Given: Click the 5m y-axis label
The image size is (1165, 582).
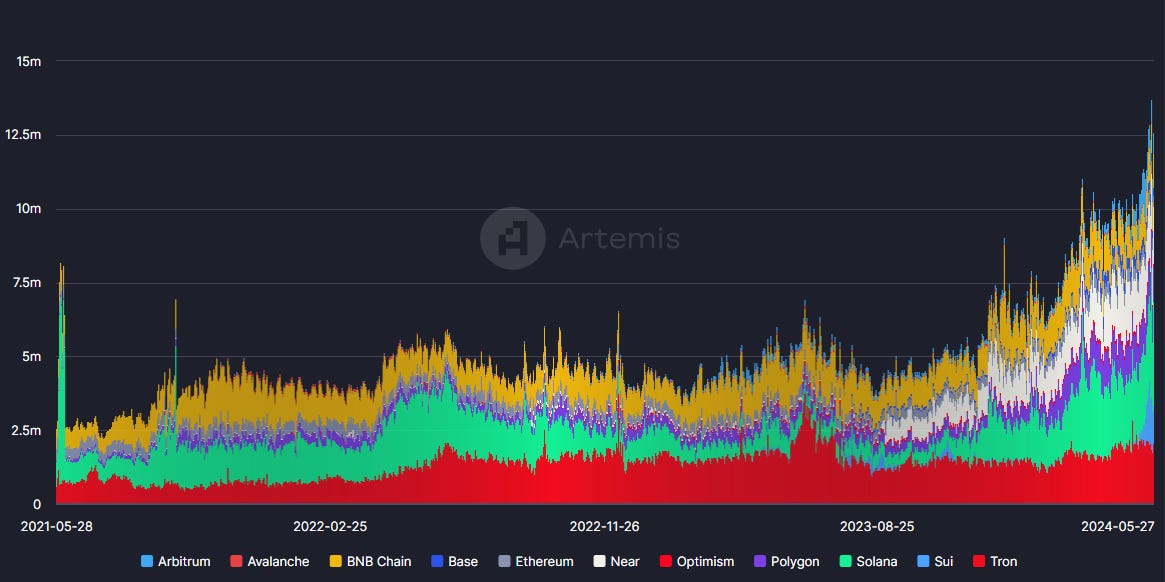Looking at the screenshot, I should (31, 356).
